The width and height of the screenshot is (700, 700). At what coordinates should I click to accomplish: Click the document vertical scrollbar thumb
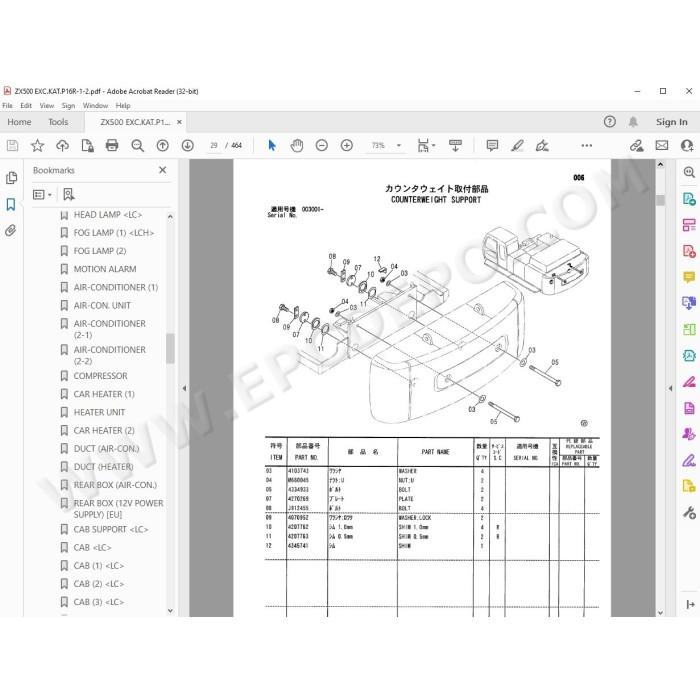point(660,200)
